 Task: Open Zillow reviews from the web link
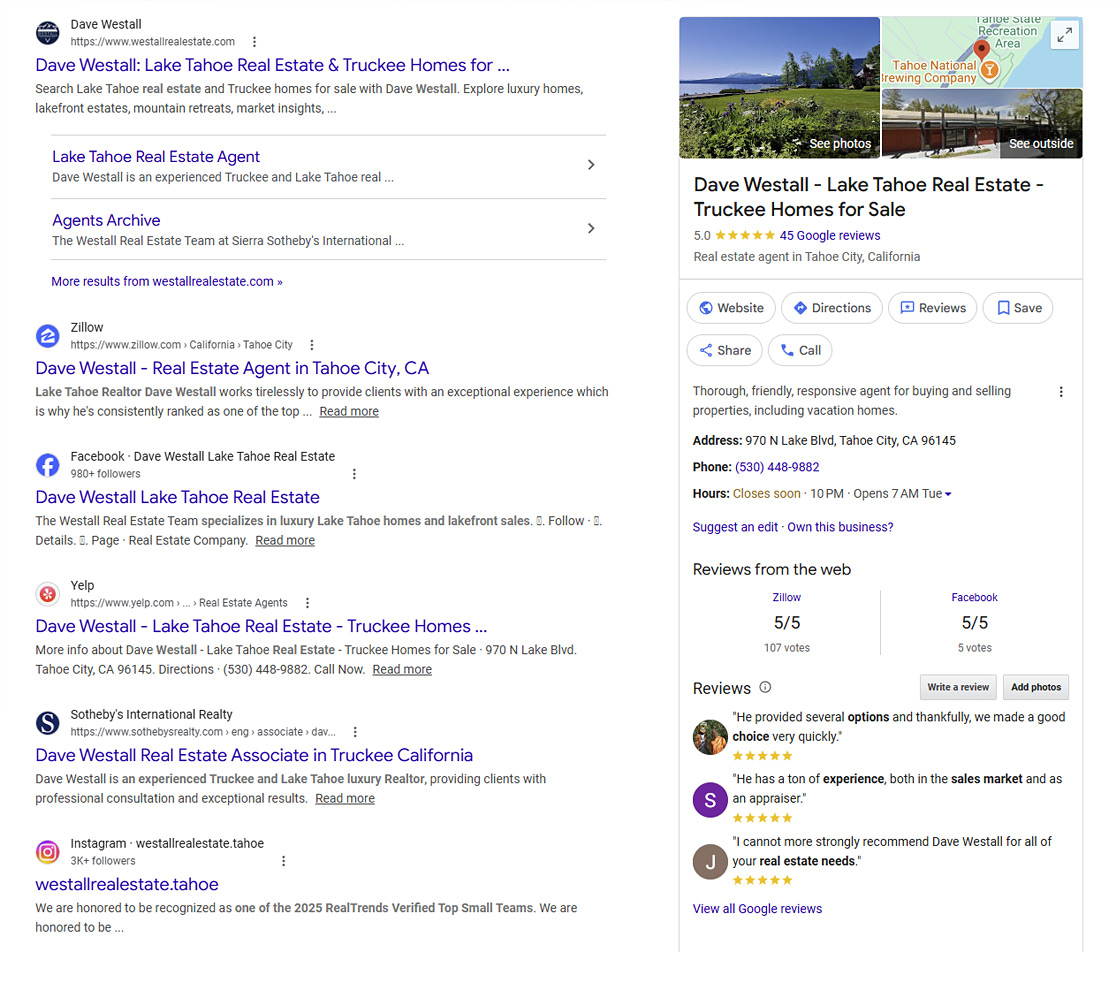tap(786, 597)
